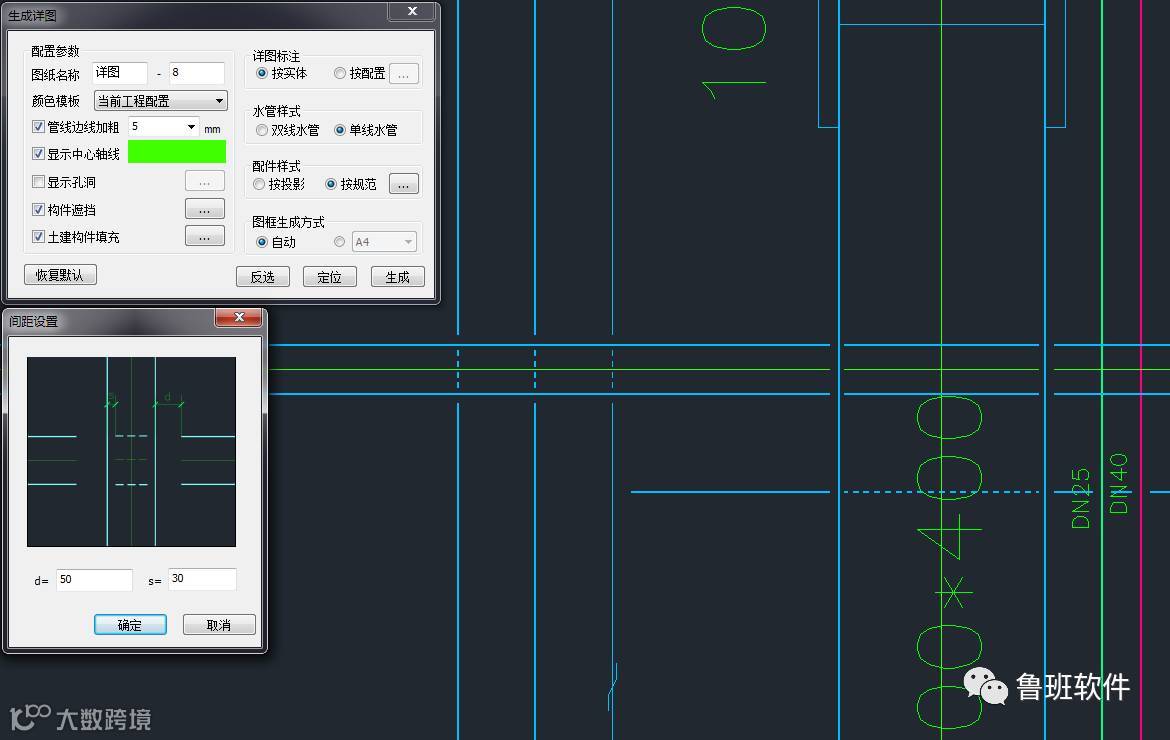Open 颜色模板 dropdown 当前工程配置

coord(160,101)
